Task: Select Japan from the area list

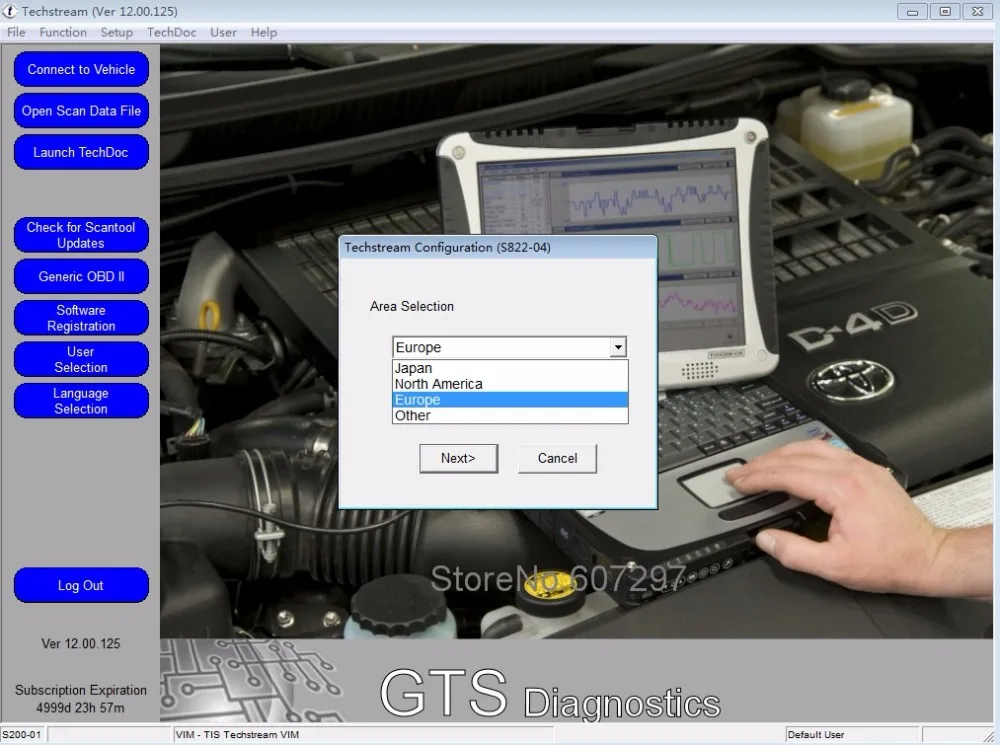Action: click(x=412, y=368)
